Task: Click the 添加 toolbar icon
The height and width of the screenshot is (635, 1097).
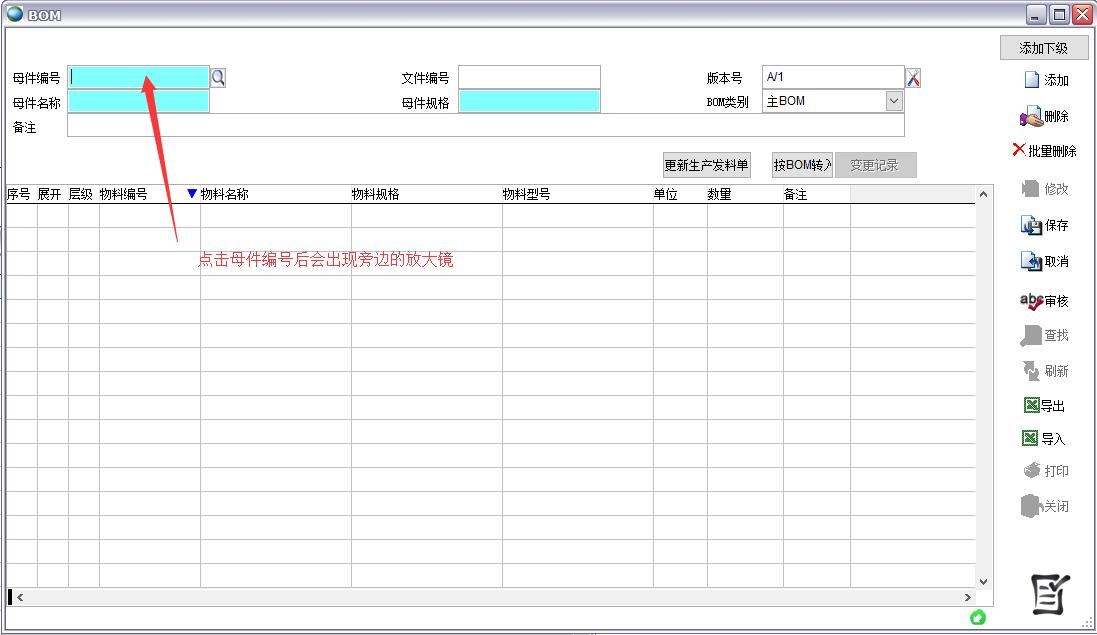Action: tap(1032, 80)
